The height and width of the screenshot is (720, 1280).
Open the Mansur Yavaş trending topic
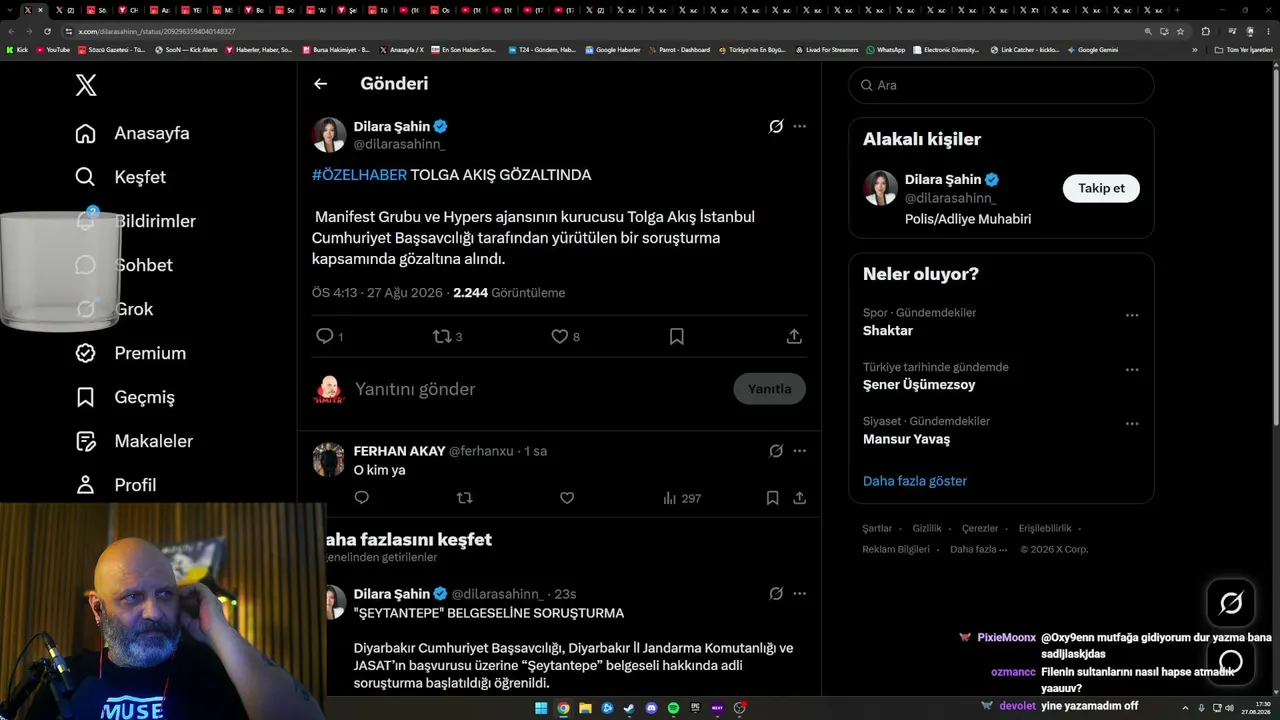pyautogui.click(x=907, y=439)
